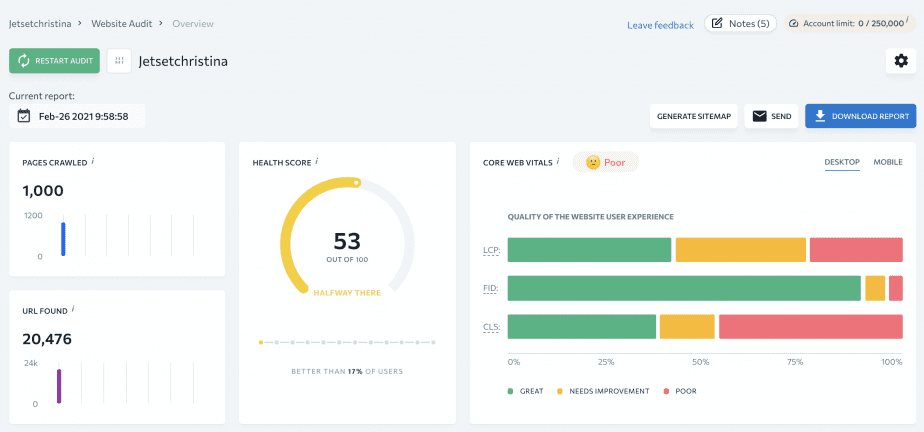Screen dimensions: 924x432
Task: Open the settings gear icon
Action: [901, 61]
